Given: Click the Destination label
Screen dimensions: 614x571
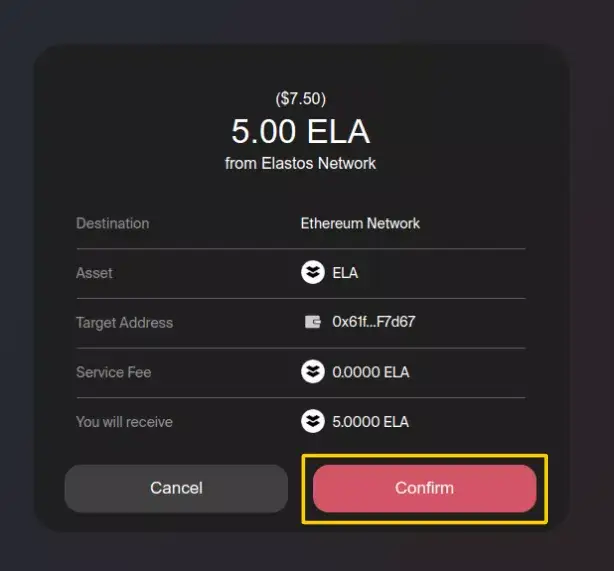Looking at the screenshot, I should (x=112, y=223).
